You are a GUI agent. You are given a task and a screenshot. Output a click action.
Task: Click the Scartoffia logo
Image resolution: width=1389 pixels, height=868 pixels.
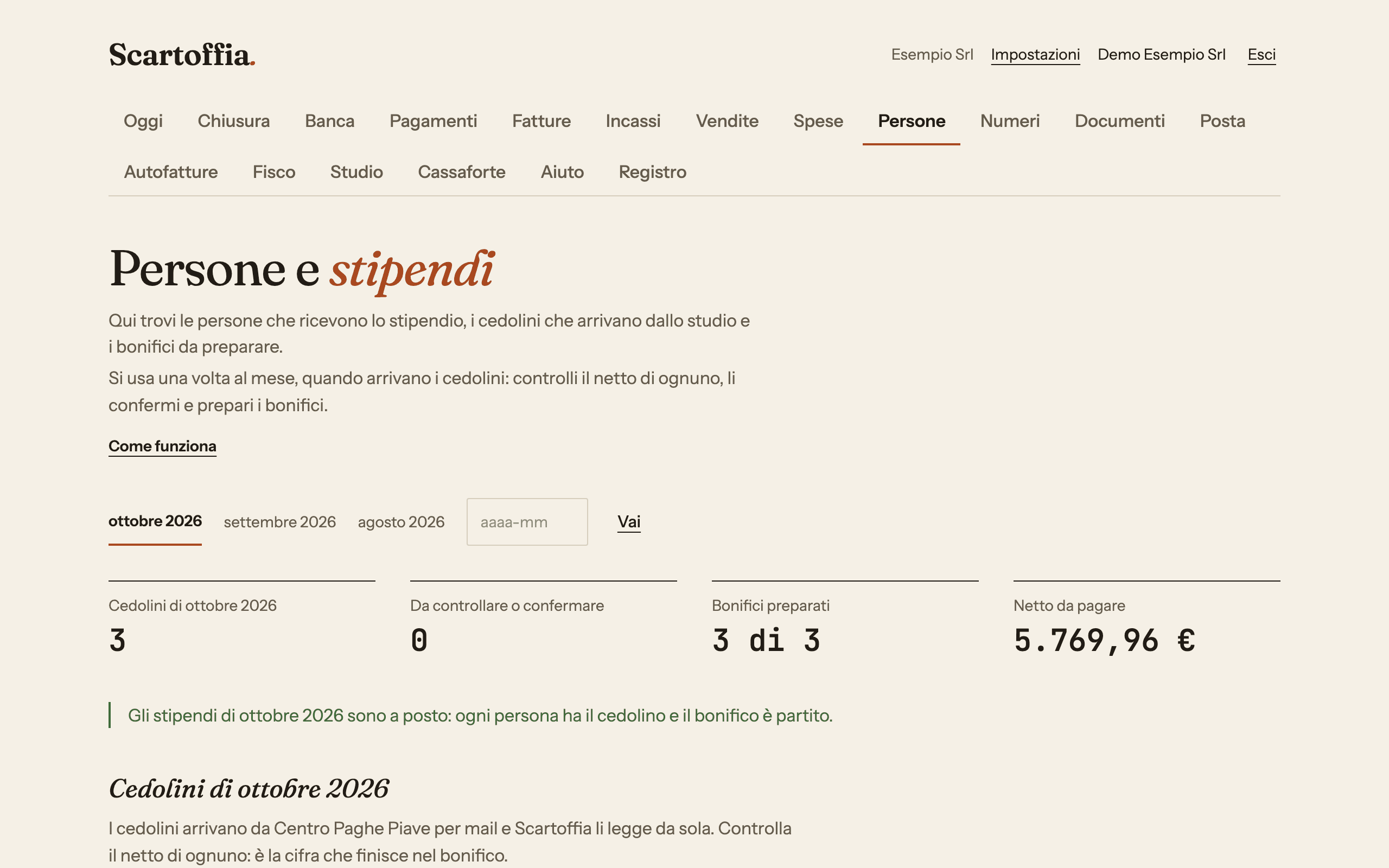(182, 55)
